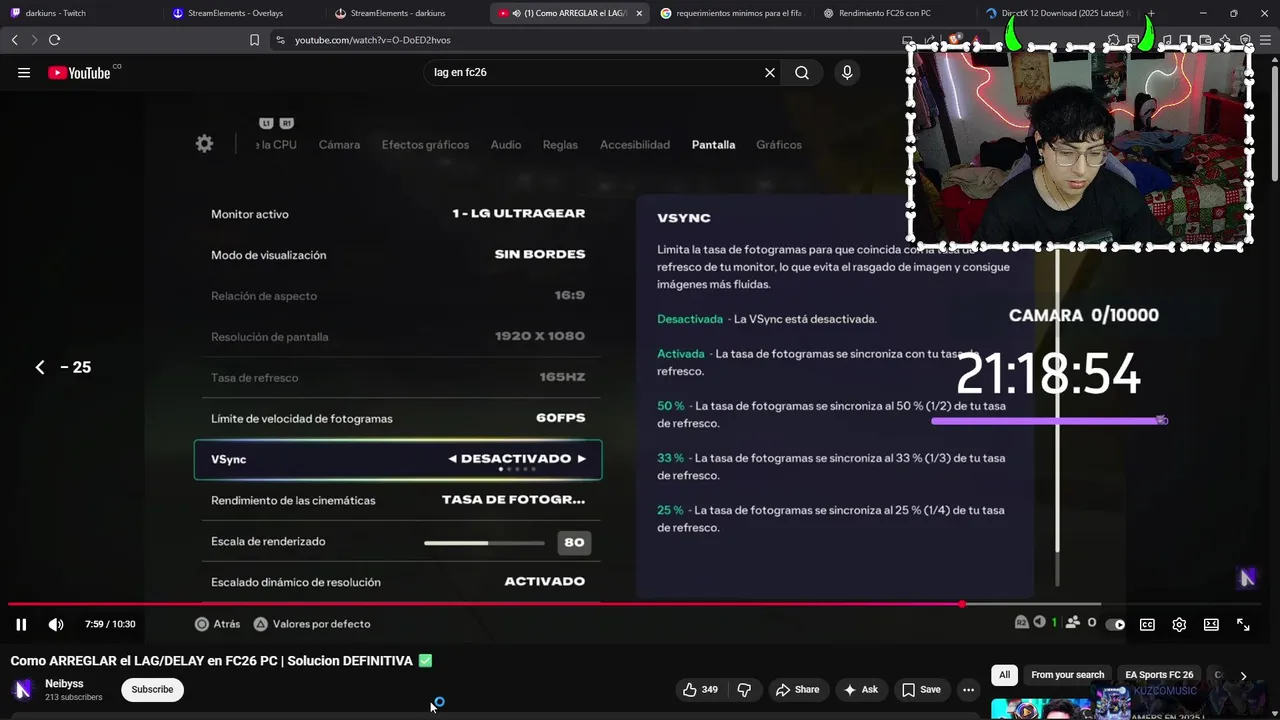Switch to 'StreamElements - darkiuns' tab
This screenshot has width=1280, height=720.
point(406,13)
